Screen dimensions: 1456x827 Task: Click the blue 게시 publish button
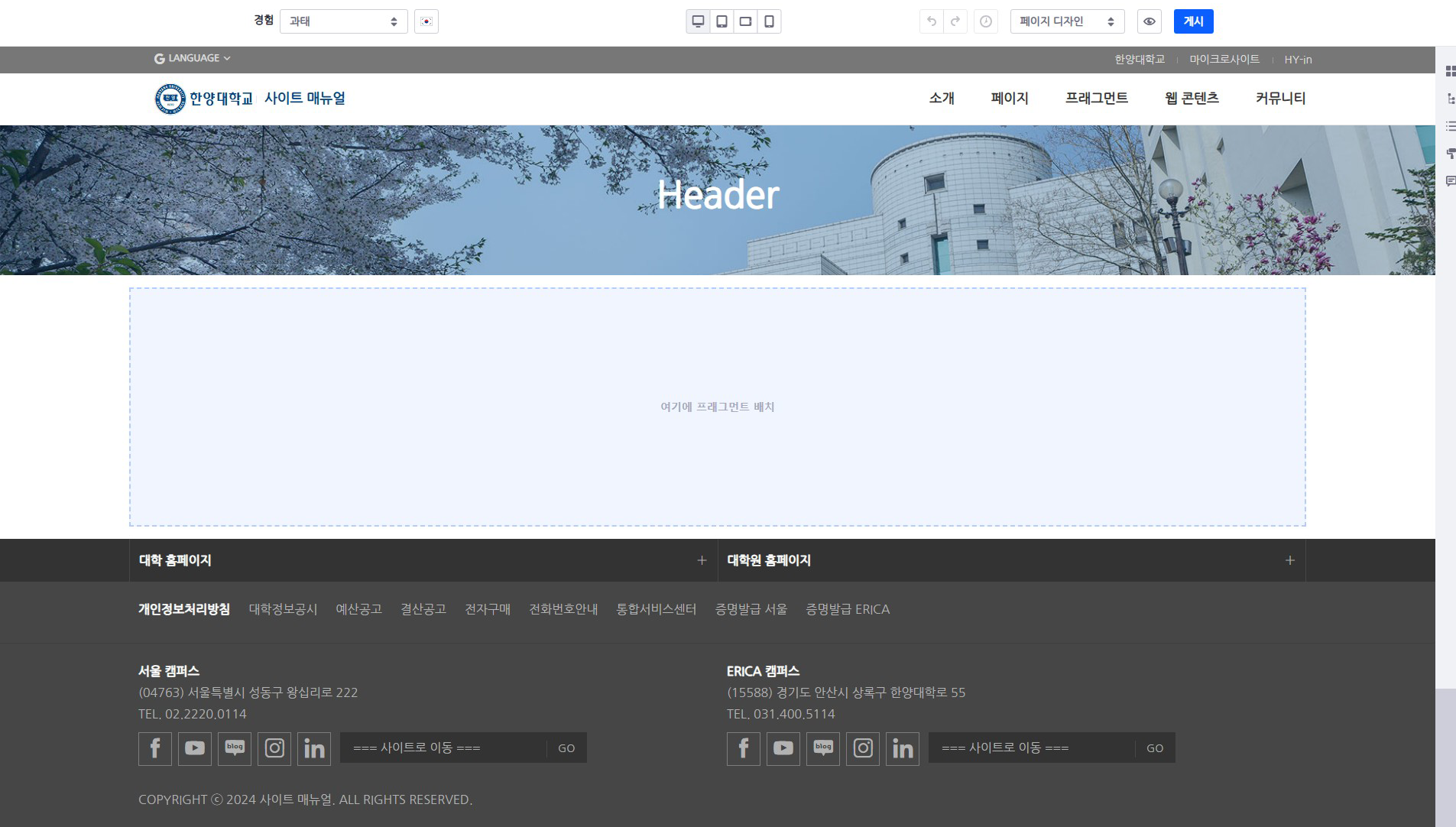pos(1193,21)
